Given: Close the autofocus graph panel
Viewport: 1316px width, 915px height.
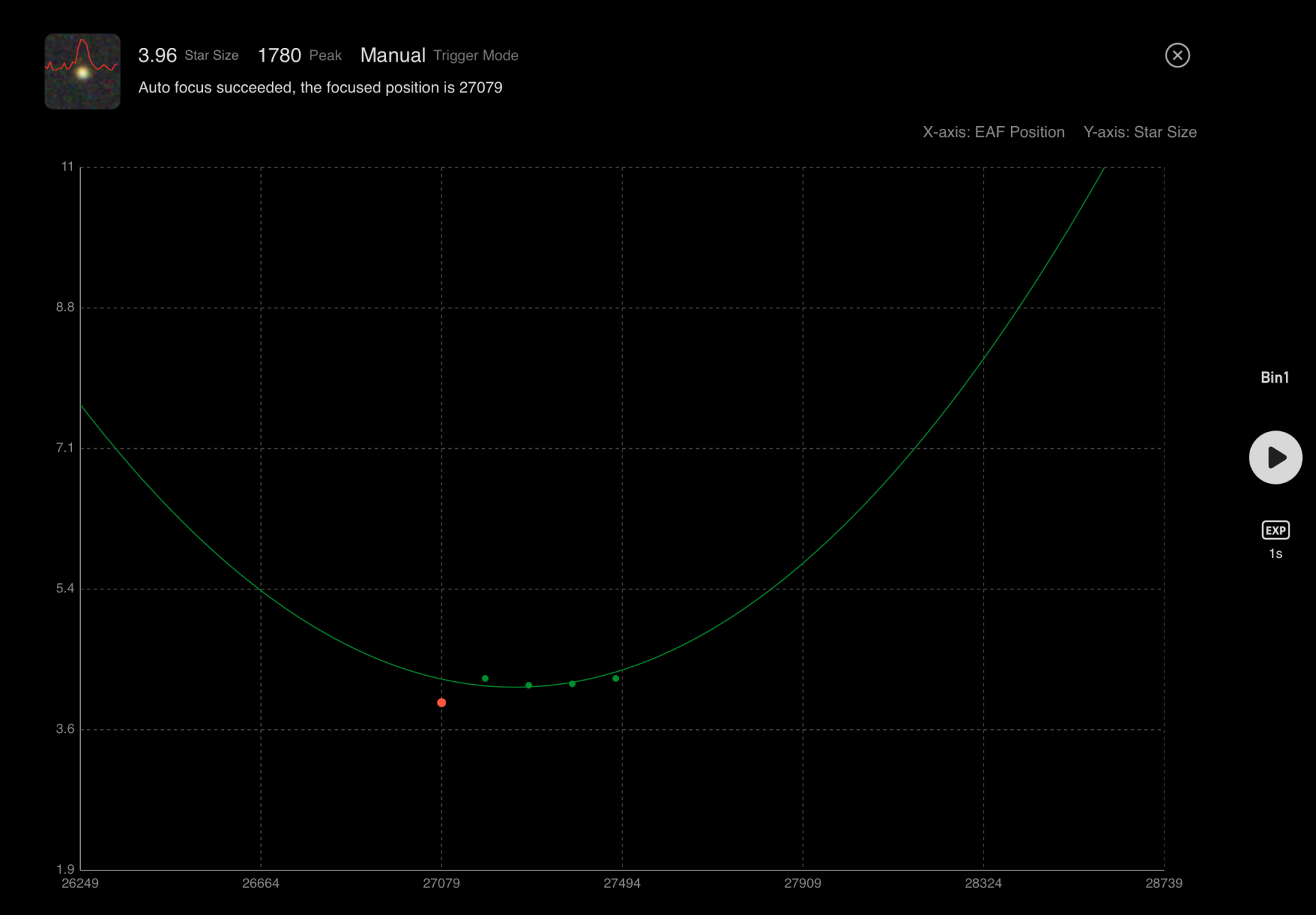Looking at the screenshot, I should coord(1177,56).
